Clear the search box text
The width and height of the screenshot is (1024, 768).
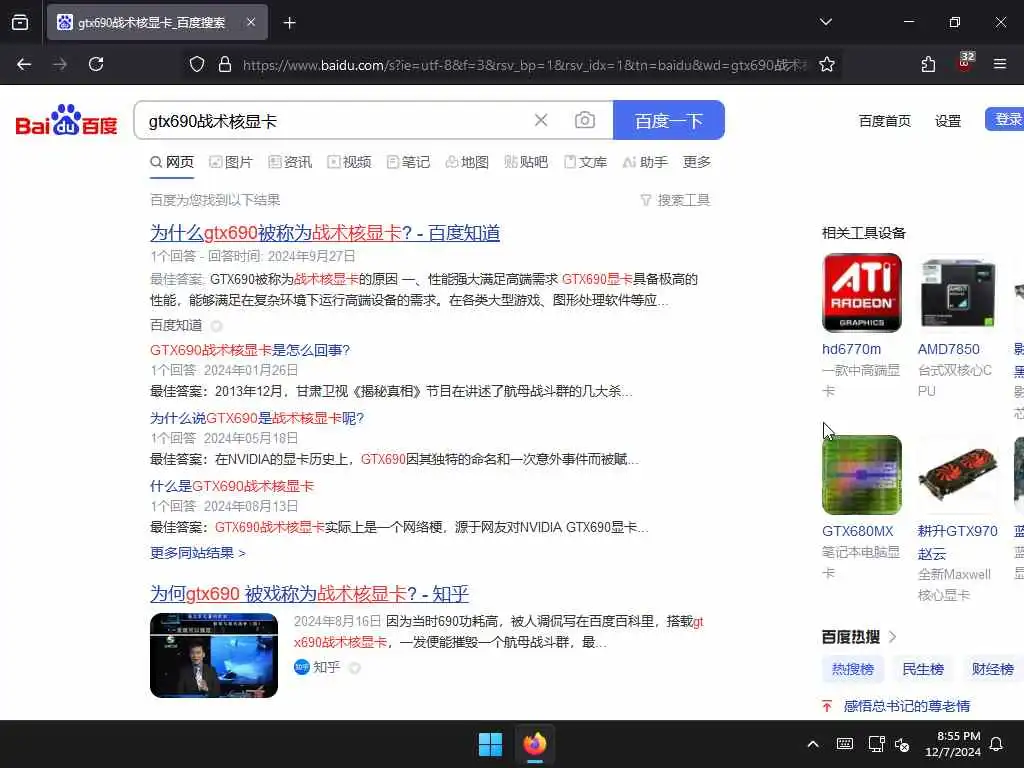pos(541,120)
